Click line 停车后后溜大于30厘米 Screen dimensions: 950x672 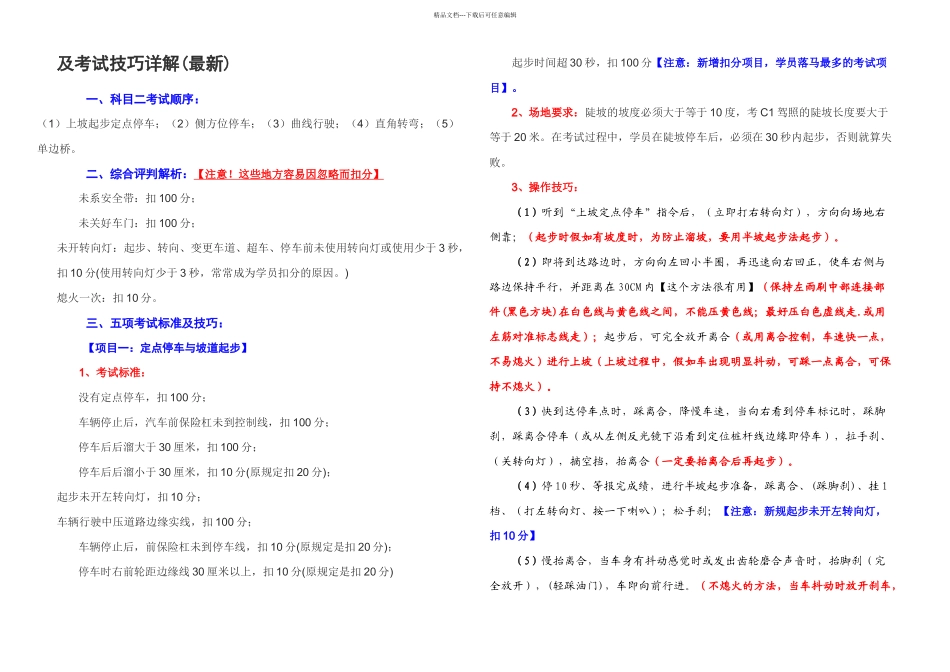click(168, 447)
